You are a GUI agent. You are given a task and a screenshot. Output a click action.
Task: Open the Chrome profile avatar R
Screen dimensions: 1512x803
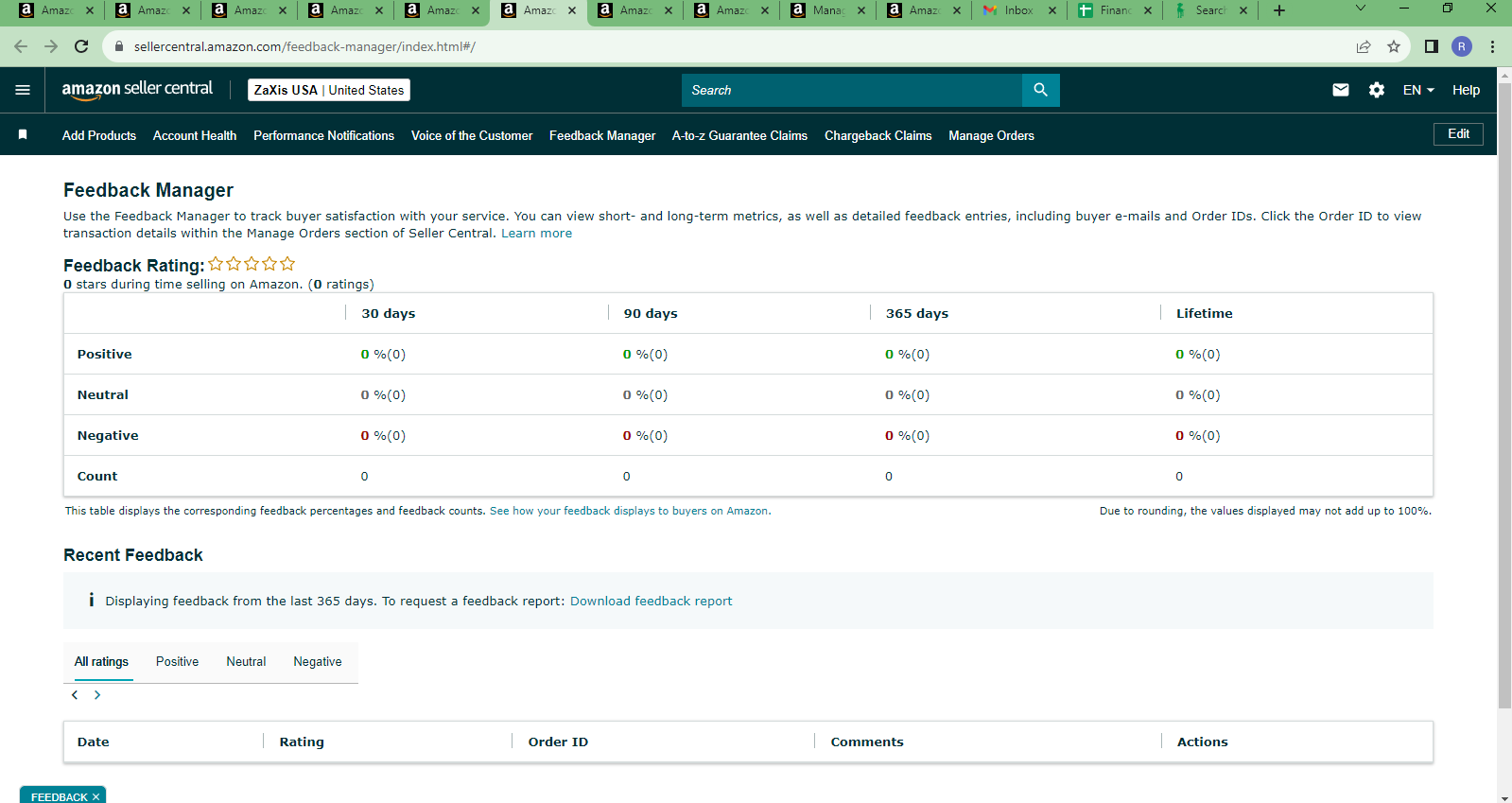(x=1462, y=46)
